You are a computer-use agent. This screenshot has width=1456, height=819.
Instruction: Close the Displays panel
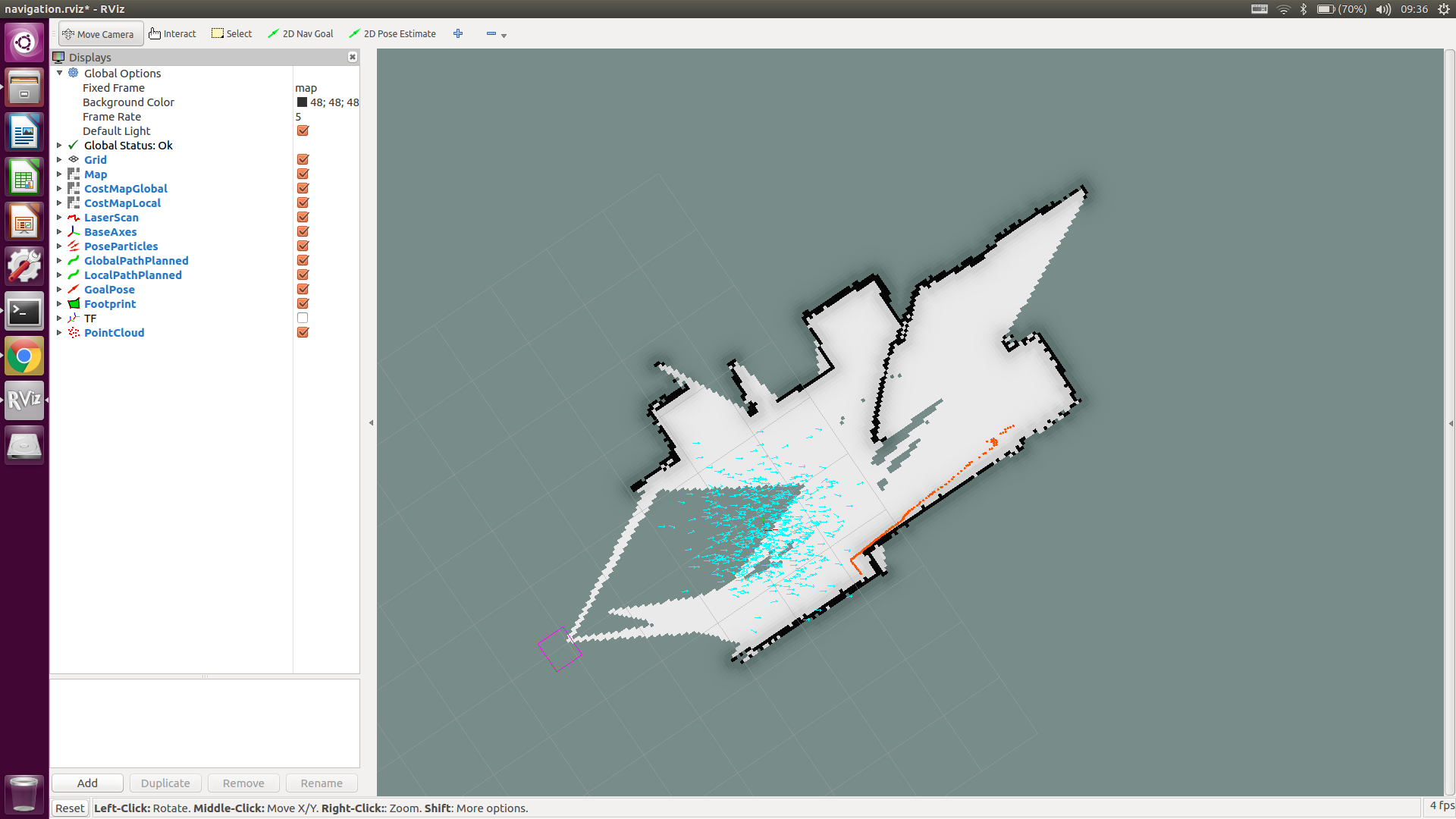pyautogui.click(x=353, y=57)
